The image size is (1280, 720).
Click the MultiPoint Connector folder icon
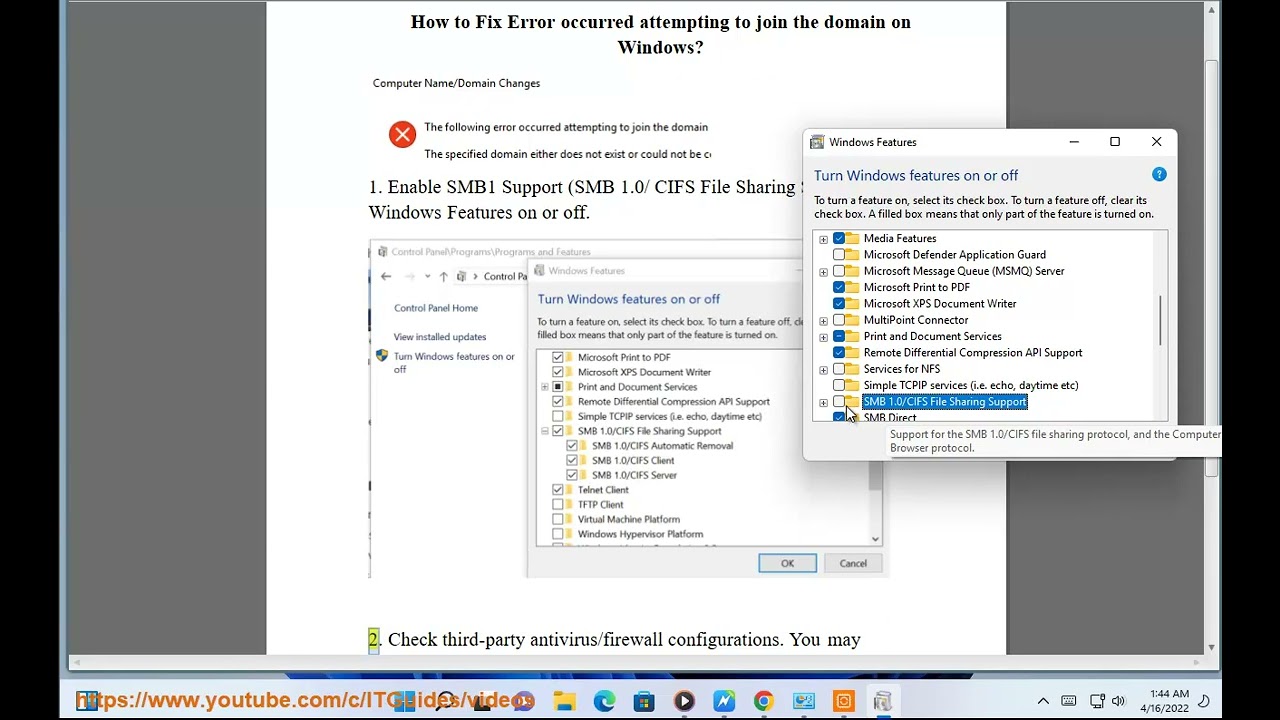pyautogui.click(x=852, y=320)
